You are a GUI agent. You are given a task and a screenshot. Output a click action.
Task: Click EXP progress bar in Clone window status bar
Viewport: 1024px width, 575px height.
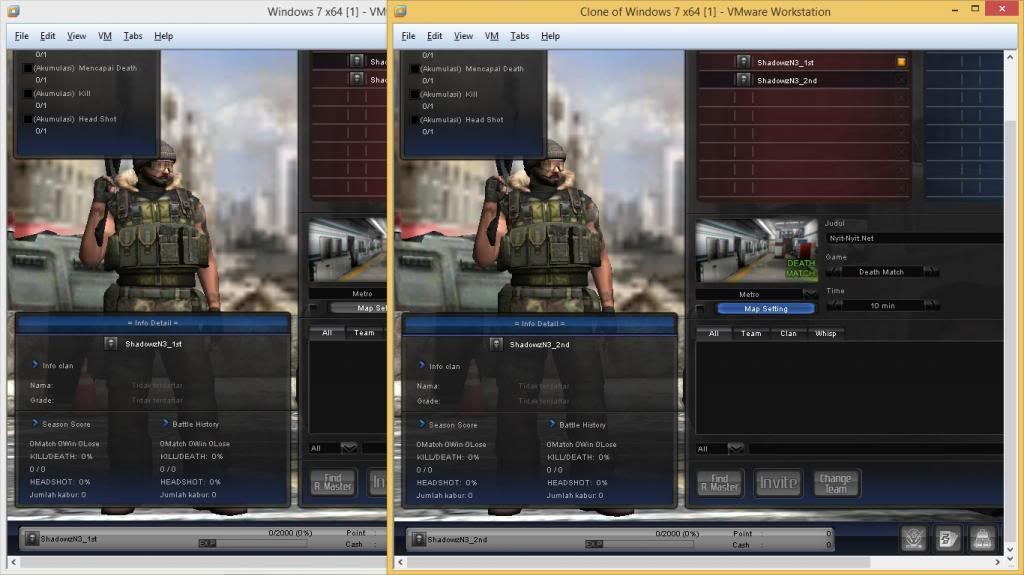[x=640, y=544]
